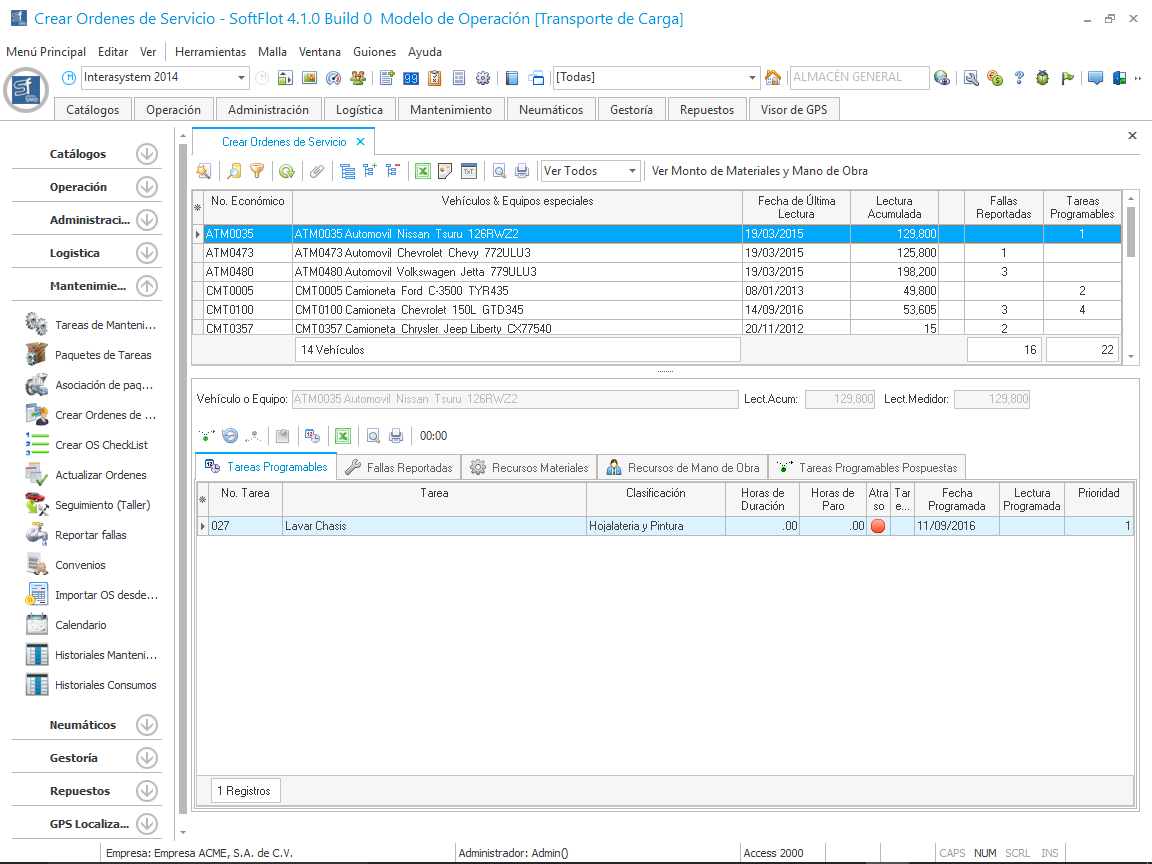
Task: Open the Ver Todos dropdown
Action: 632,171
